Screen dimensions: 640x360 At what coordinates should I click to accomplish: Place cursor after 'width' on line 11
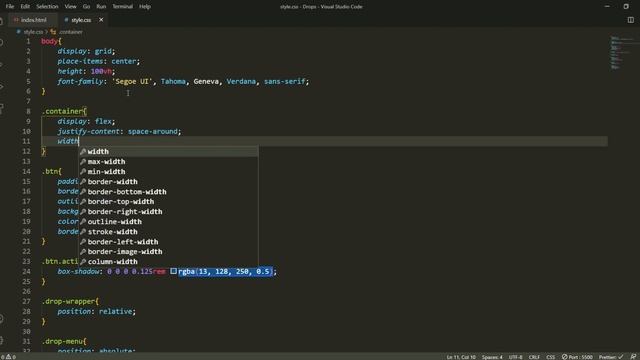click(79, 141)
